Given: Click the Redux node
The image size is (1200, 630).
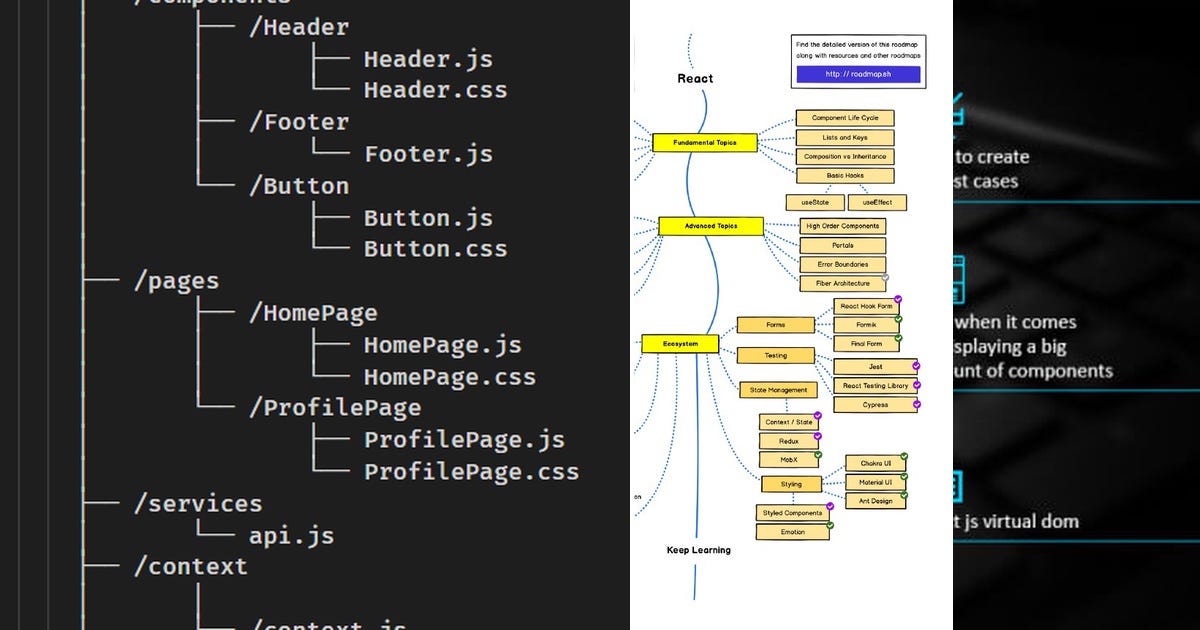Looking at the screenshot, I should 789,441.
